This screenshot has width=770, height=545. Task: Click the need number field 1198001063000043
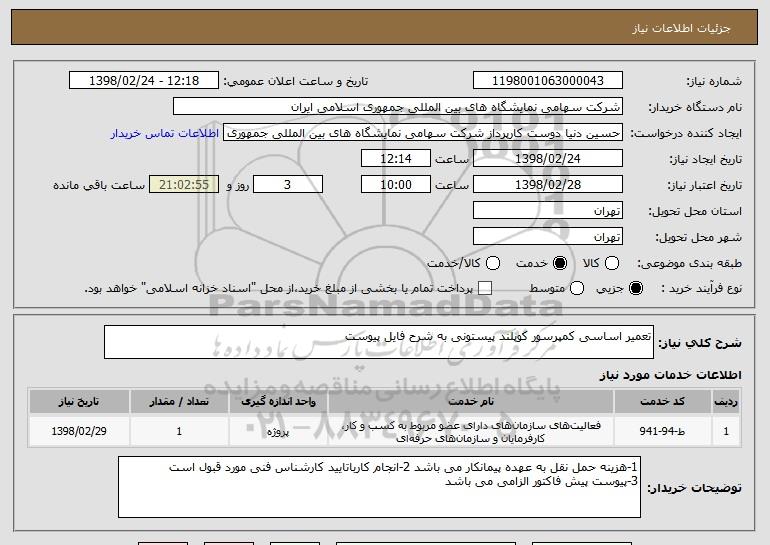[x=548, y=81]
